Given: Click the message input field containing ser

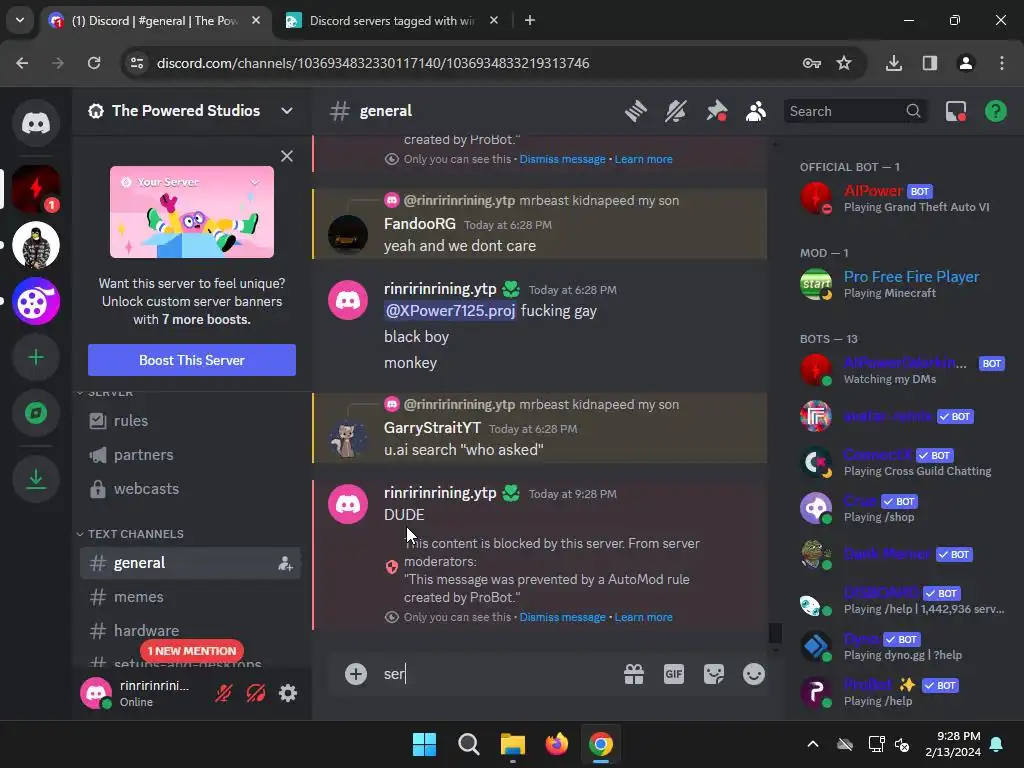Looking at the screenshot, I should click(x=496, y=674).
